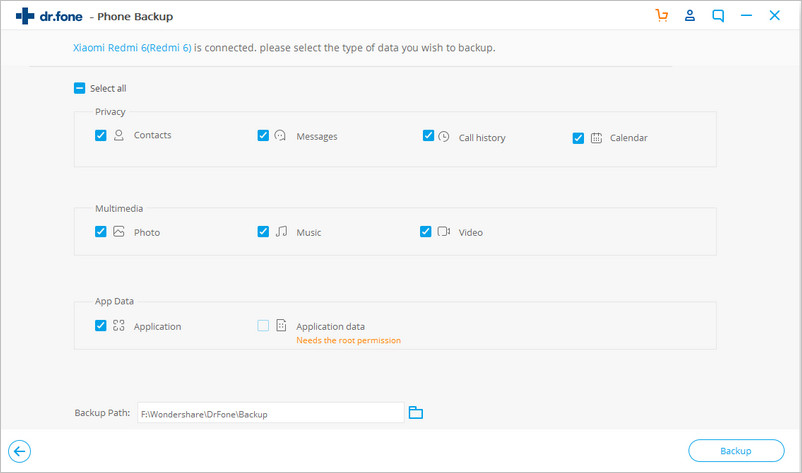The image size is (802, 473).
Task: Click the shopping cart icon
Action: pyautogui.click(x=661, y=16)
